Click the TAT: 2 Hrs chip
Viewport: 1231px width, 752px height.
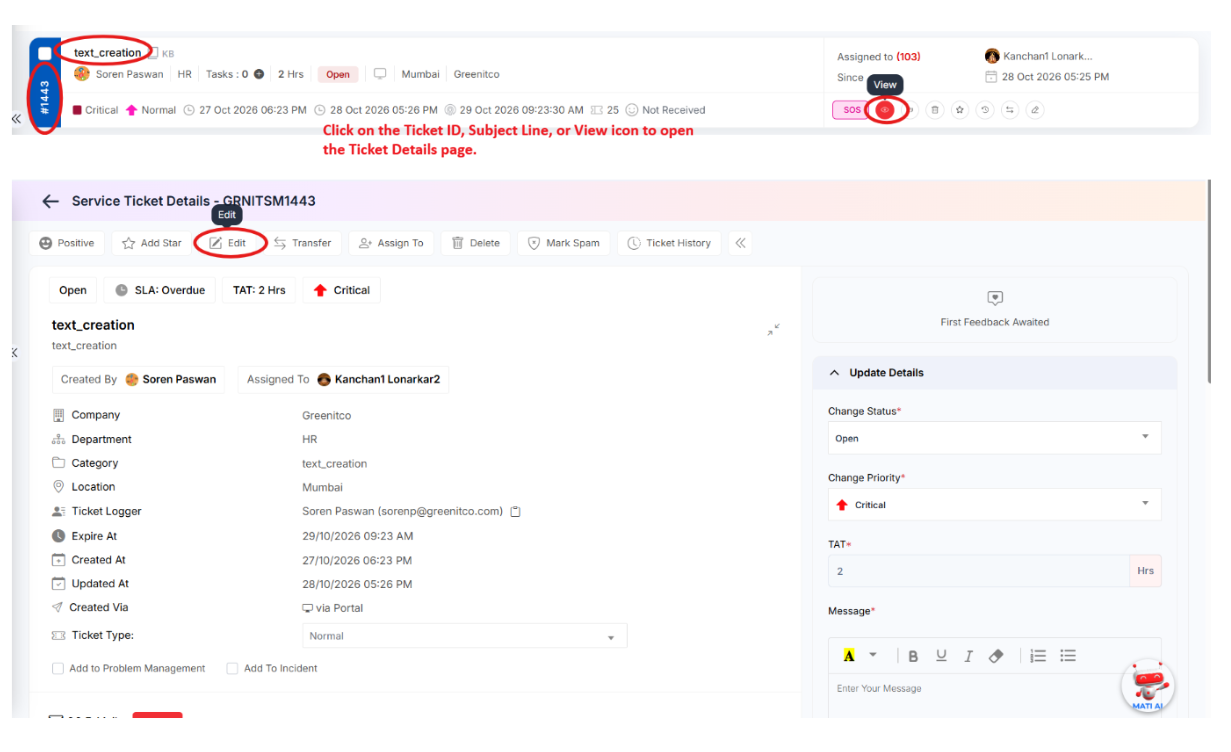point(259,290)
